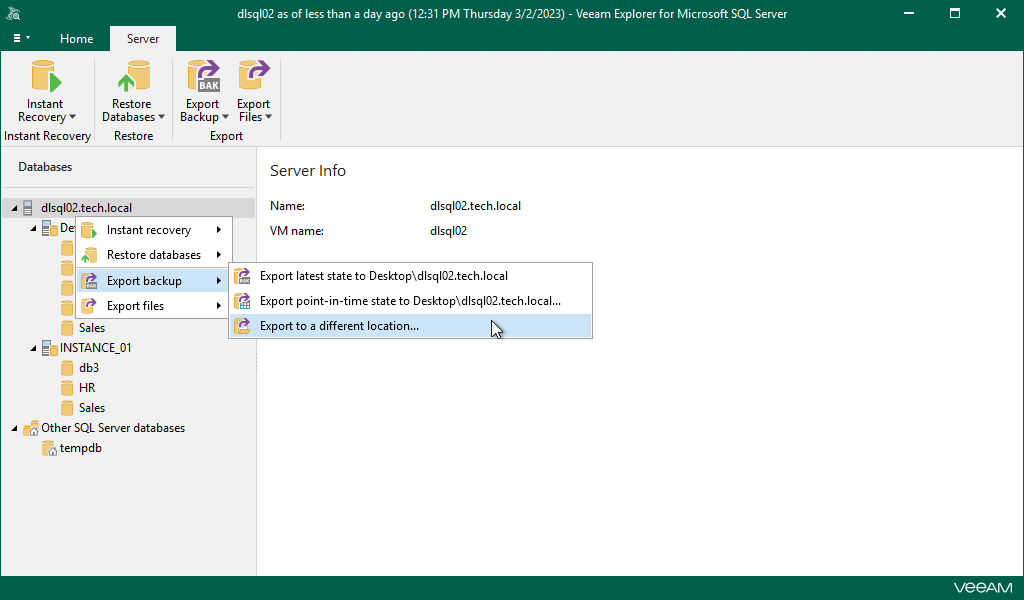Switch to the Server tab
1024x600 pixels.
pyautogui.click(x=143, y=39)
